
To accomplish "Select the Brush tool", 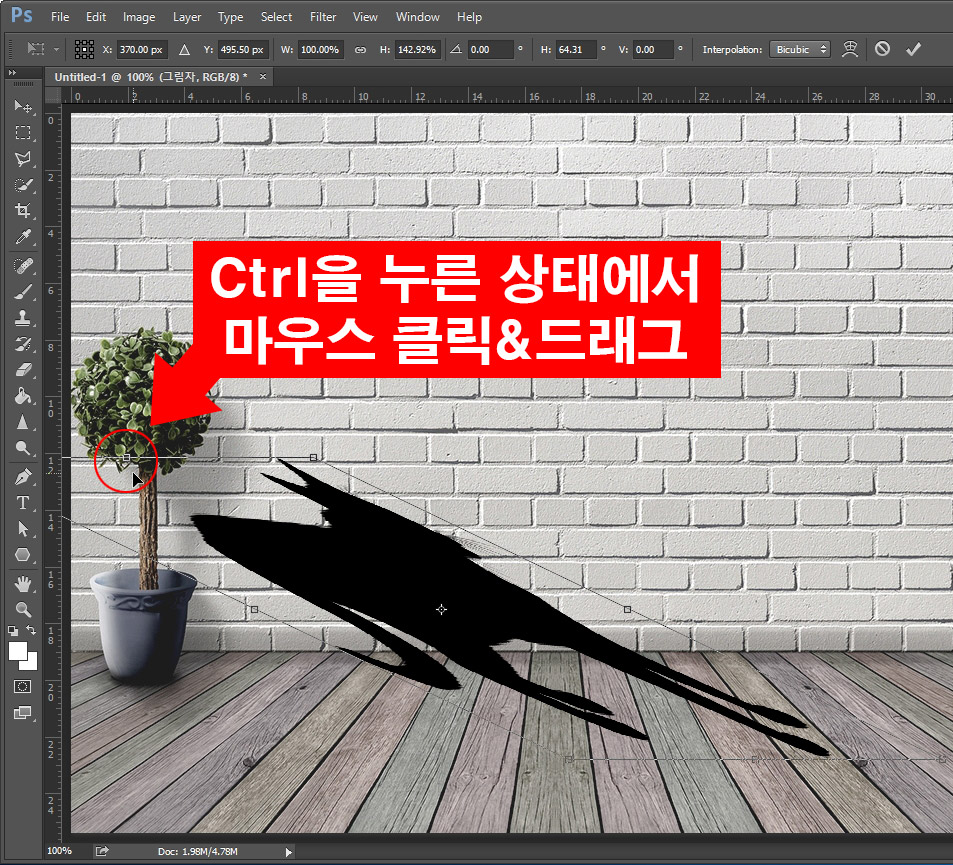I will [x=23, y=290].
